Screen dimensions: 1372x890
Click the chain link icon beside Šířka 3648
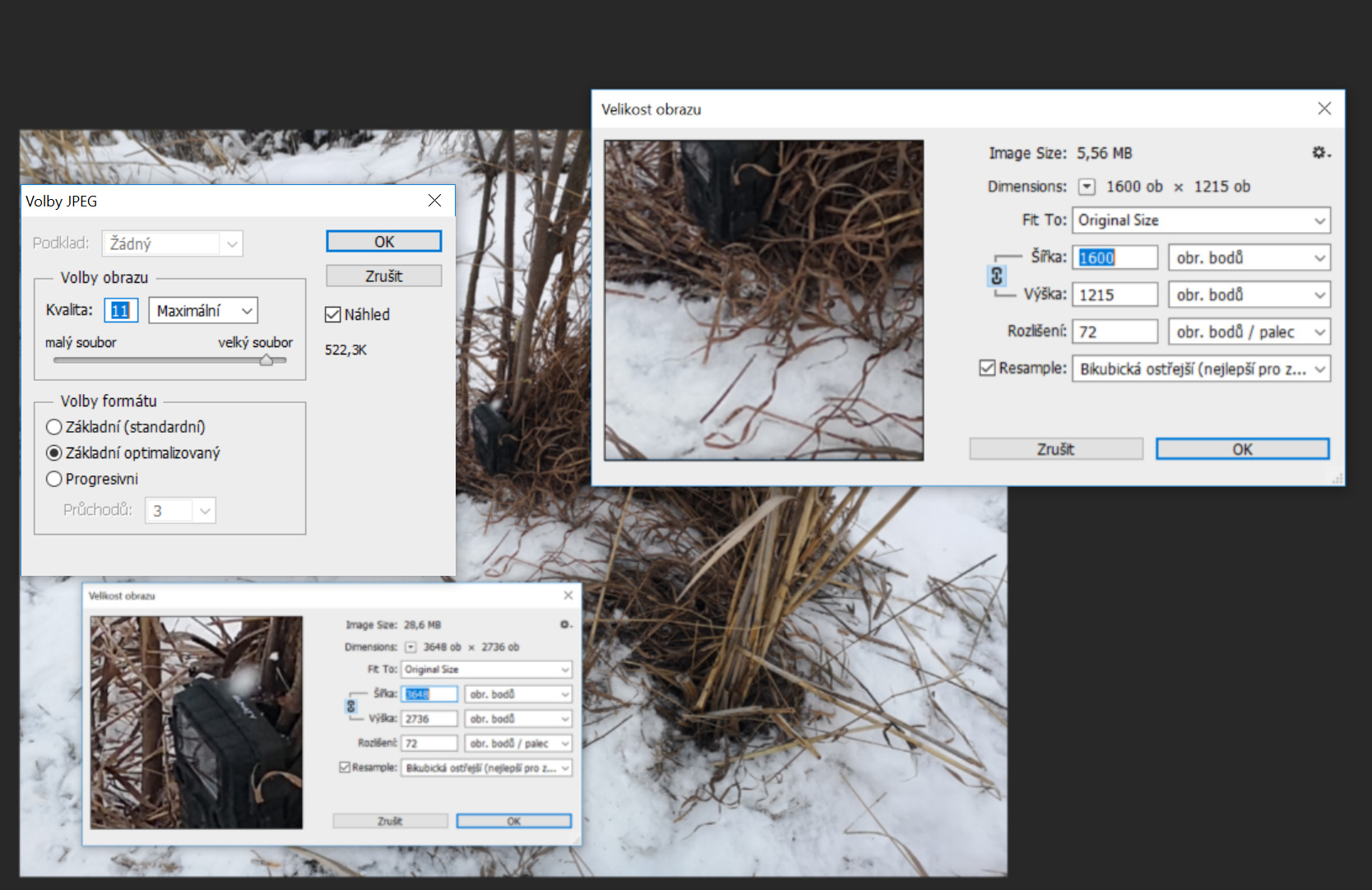pos(351,707)
